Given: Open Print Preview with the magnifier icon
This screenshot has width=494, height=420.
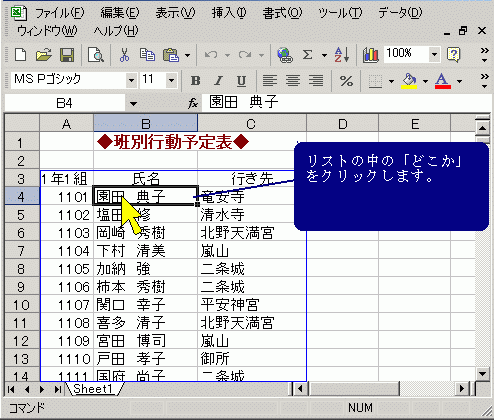Looking at the screenshot, I should click(x=96, y=55).
